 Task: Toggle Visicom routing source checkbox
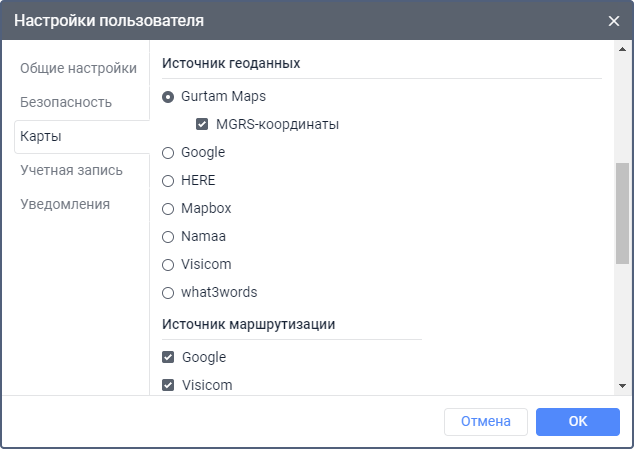(x=168, y=385)
